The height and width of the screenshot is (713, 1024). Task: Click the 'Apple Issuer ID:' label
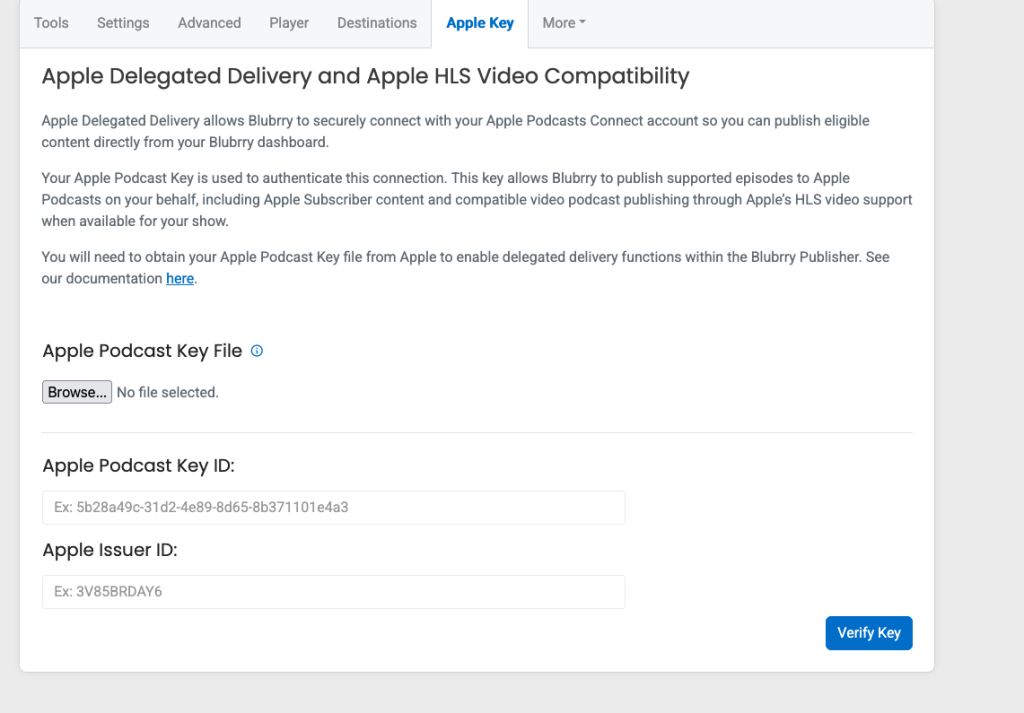coord(110,550)
